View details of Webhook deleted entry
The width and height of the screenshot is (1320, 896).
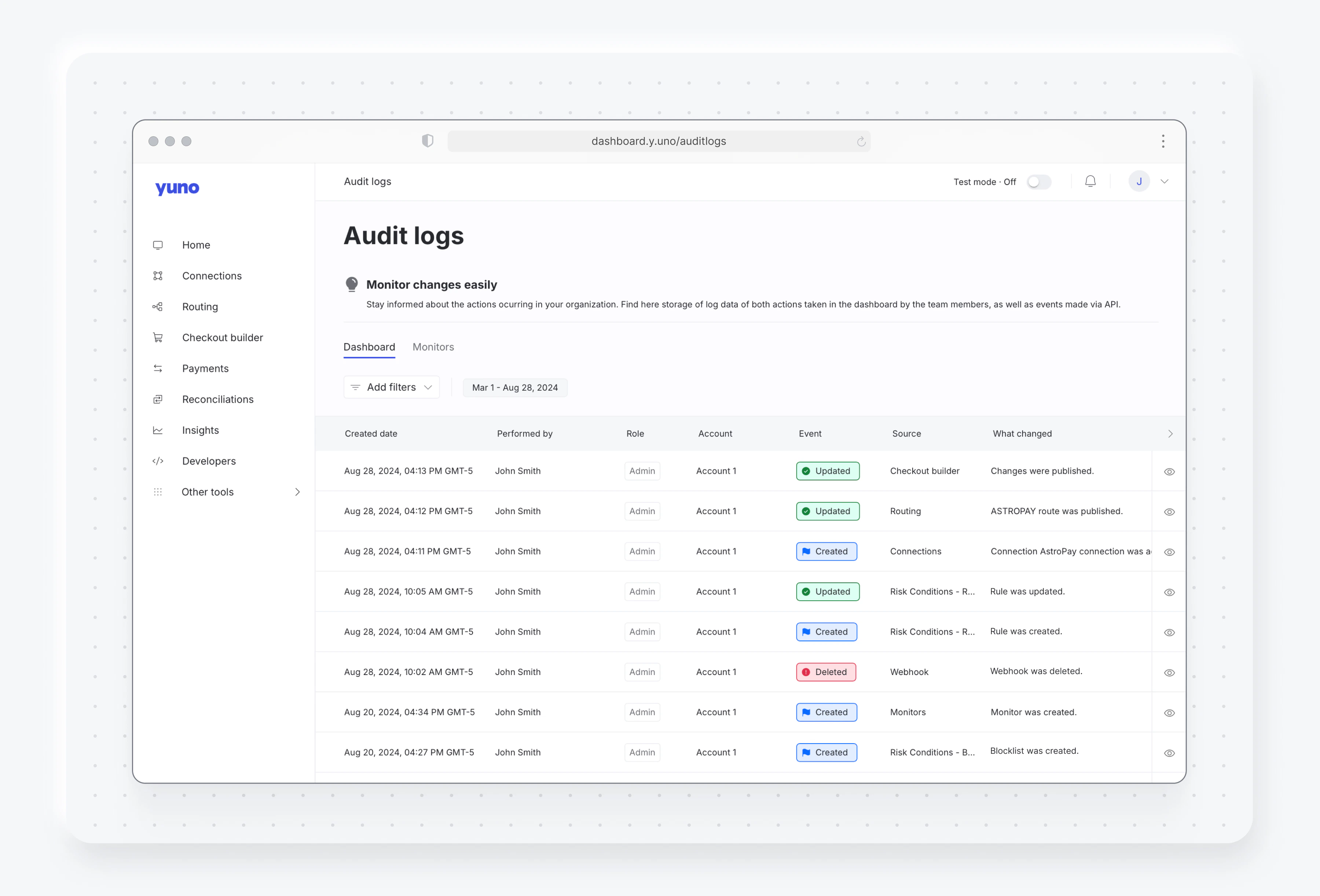click(x=1169, y=673)
